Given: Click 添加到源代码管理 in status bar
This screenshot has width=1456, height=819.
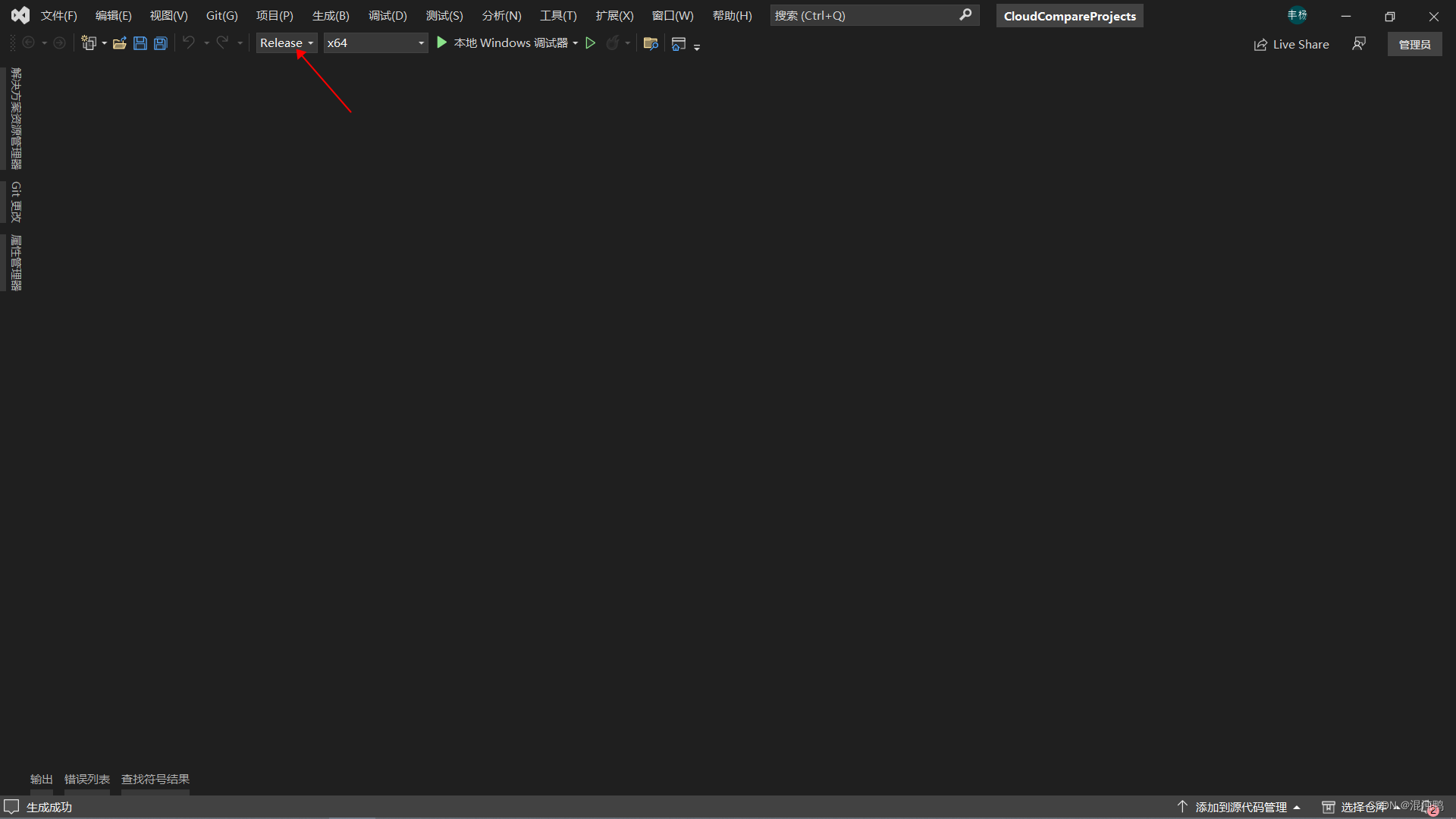Looking at the screenshot, I should click(1241, 807).
